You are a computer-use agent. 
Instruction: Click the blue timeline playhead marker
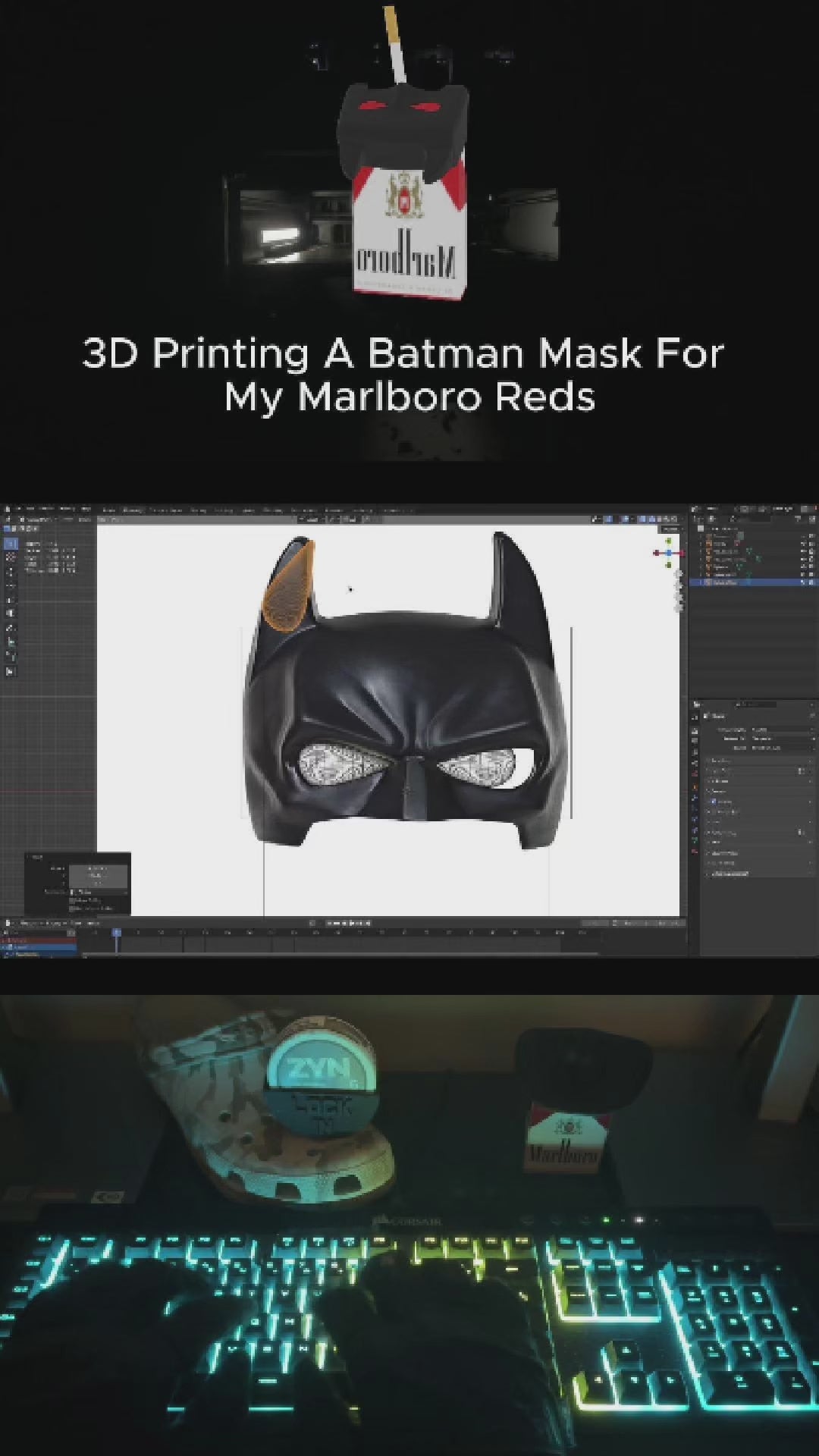(x=117, y=932)
